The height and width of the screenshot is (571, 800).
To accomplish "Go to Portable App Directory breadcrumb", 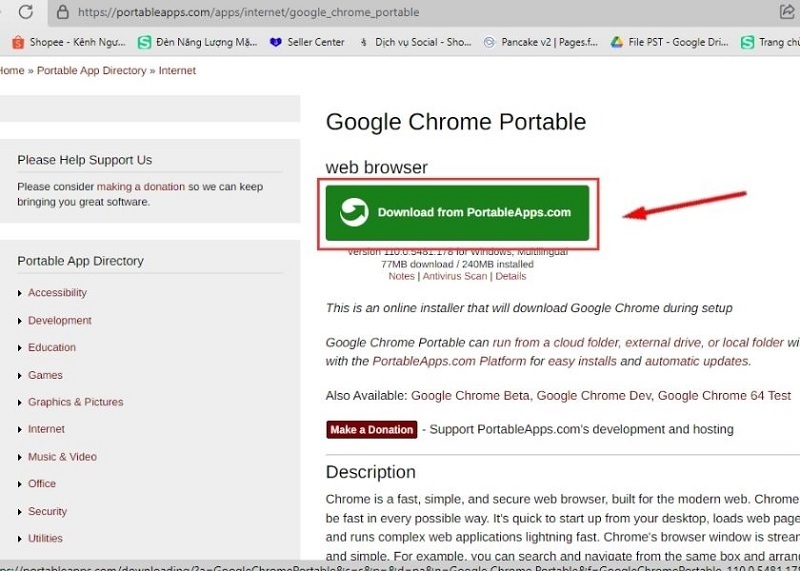I will tap(91, 71).
